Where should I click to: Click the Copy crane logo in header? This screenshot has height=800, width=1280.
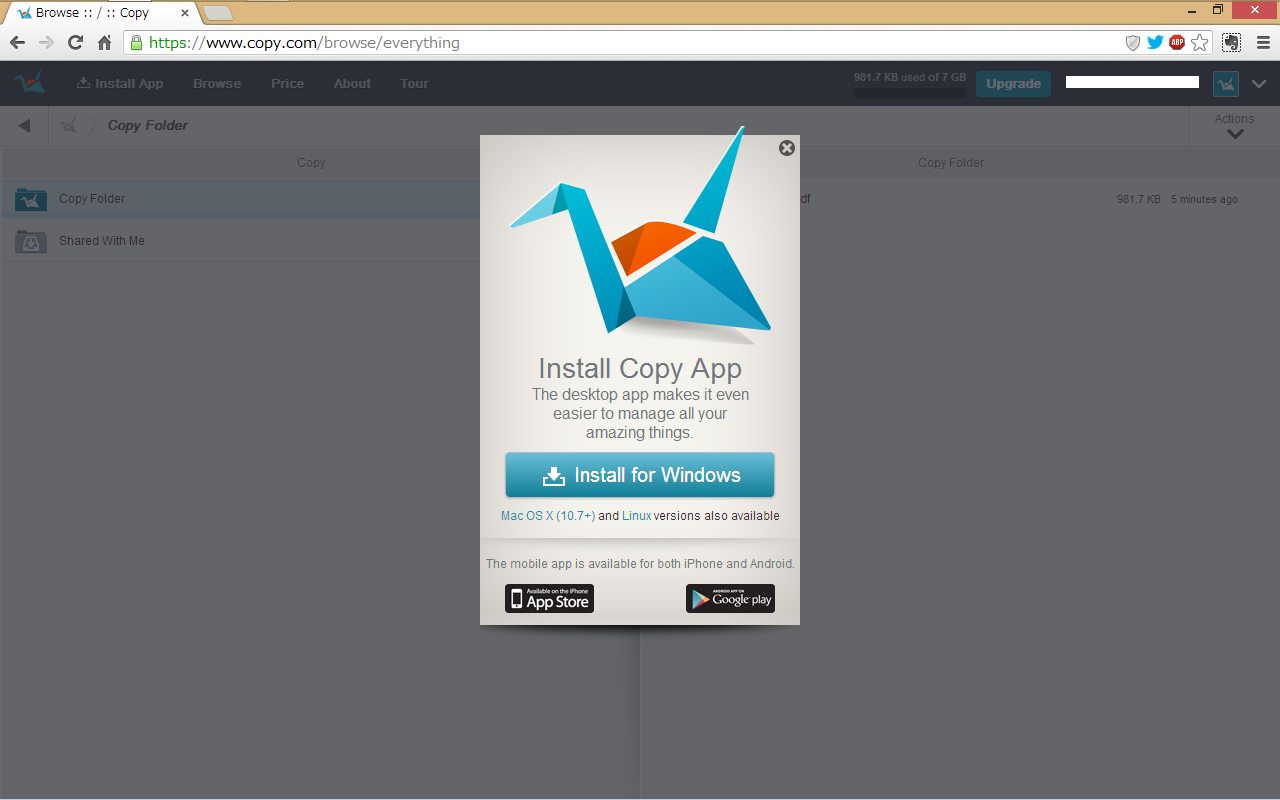coord(30,83)
